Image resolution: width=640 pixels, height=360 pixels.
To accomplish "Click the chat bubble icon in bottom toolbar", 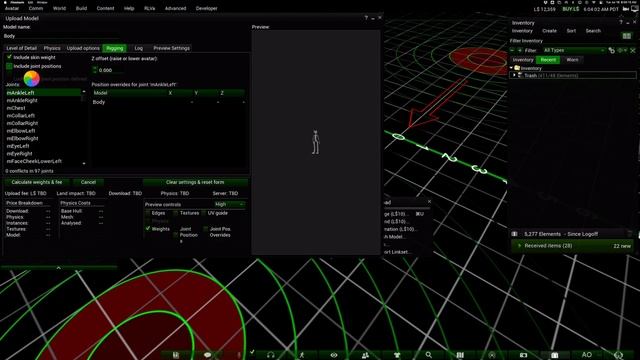I will [207, 355].
